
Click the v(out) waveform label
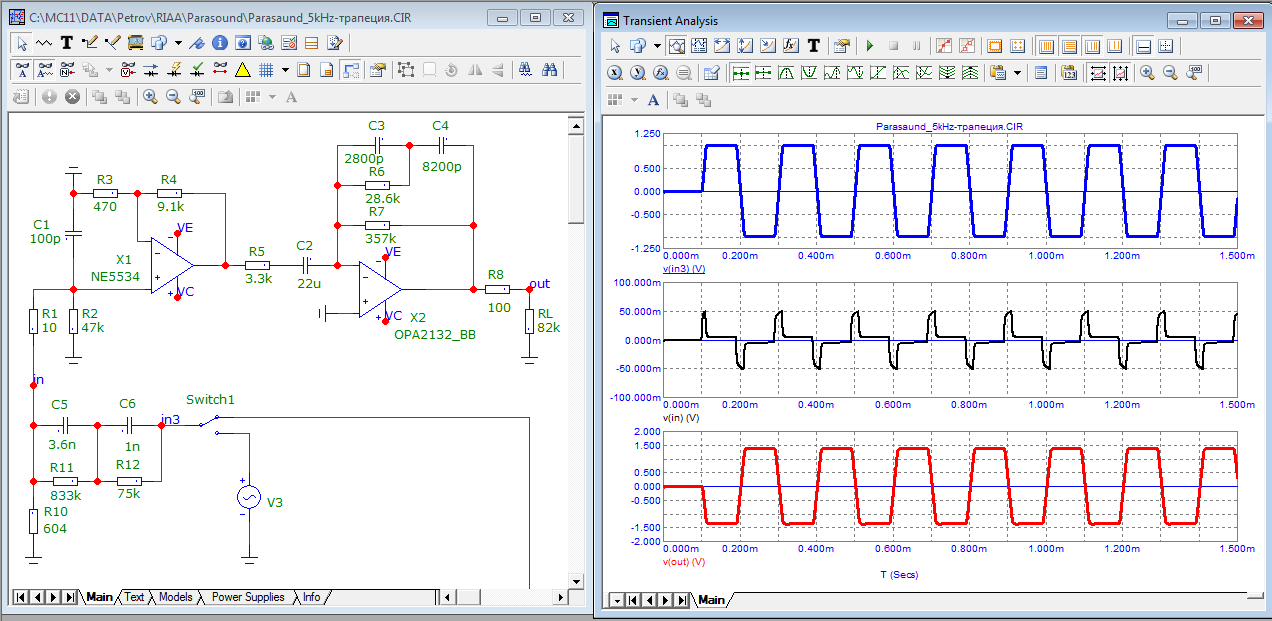[684, 562]
